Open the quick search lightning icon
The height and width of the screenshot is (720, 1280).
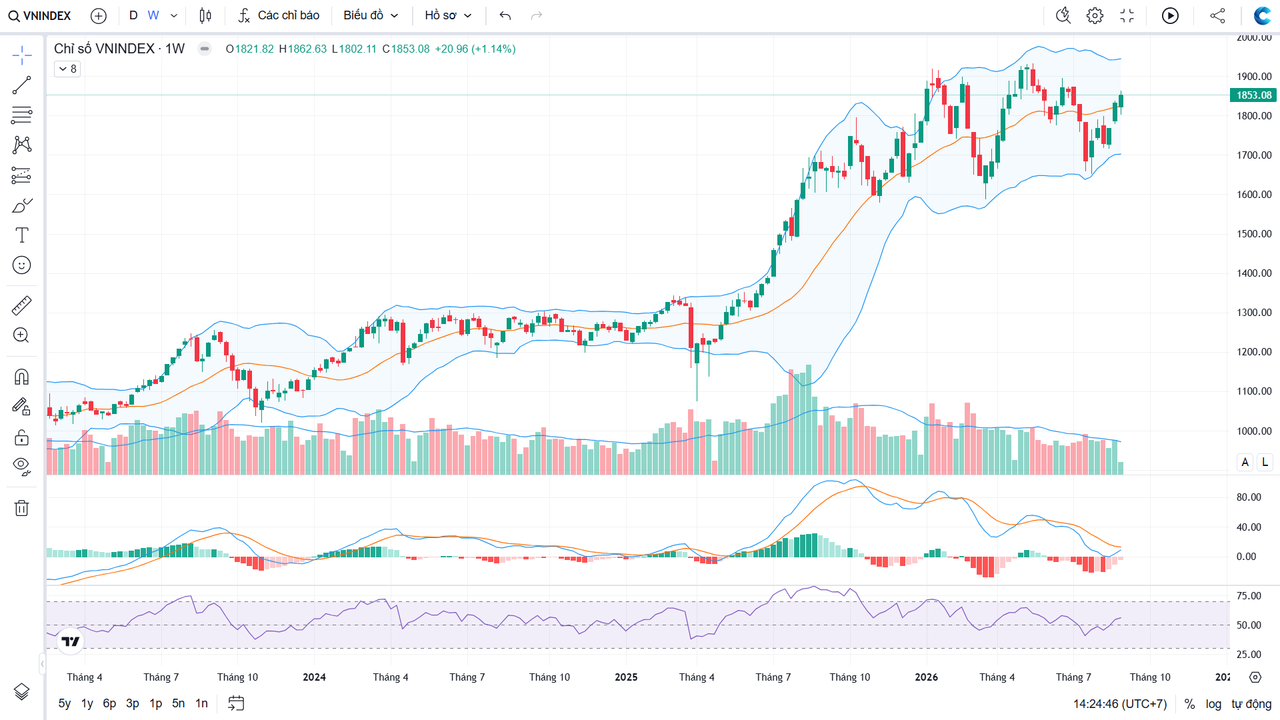click(1063, 16)
